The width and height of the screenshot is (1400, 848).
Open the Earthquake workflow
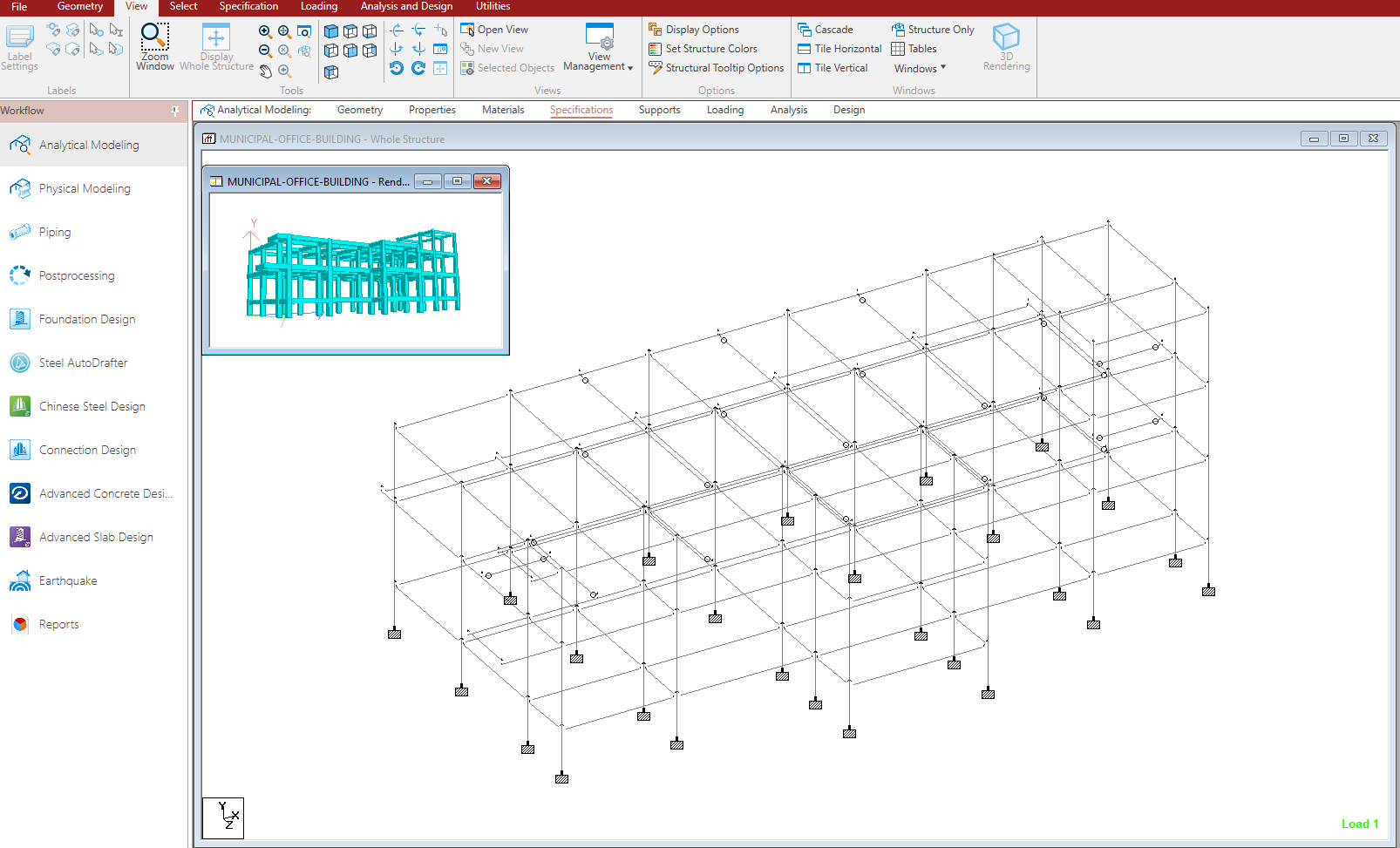point(67,580)
